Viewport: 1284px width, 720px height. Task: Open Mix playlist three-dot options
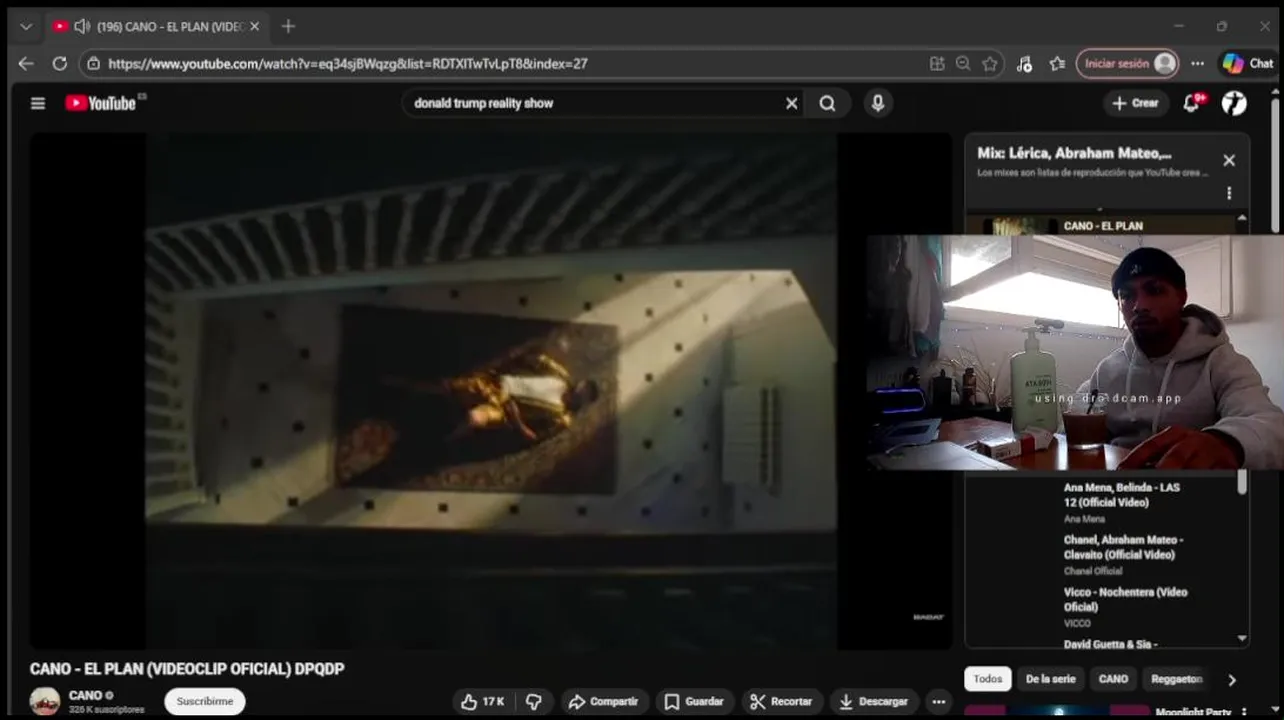(1229, 193)
